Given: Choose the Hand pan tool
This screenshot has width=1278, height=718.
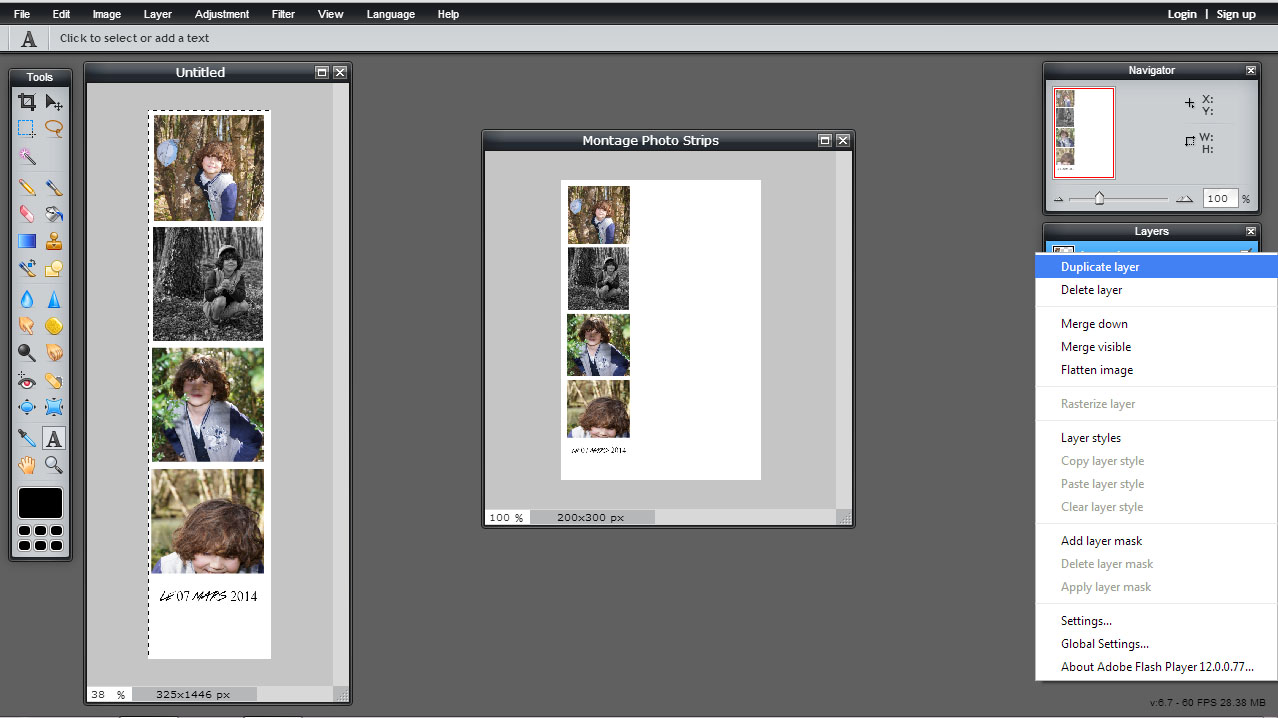Looking at the screenshot, I should point(27,465).
